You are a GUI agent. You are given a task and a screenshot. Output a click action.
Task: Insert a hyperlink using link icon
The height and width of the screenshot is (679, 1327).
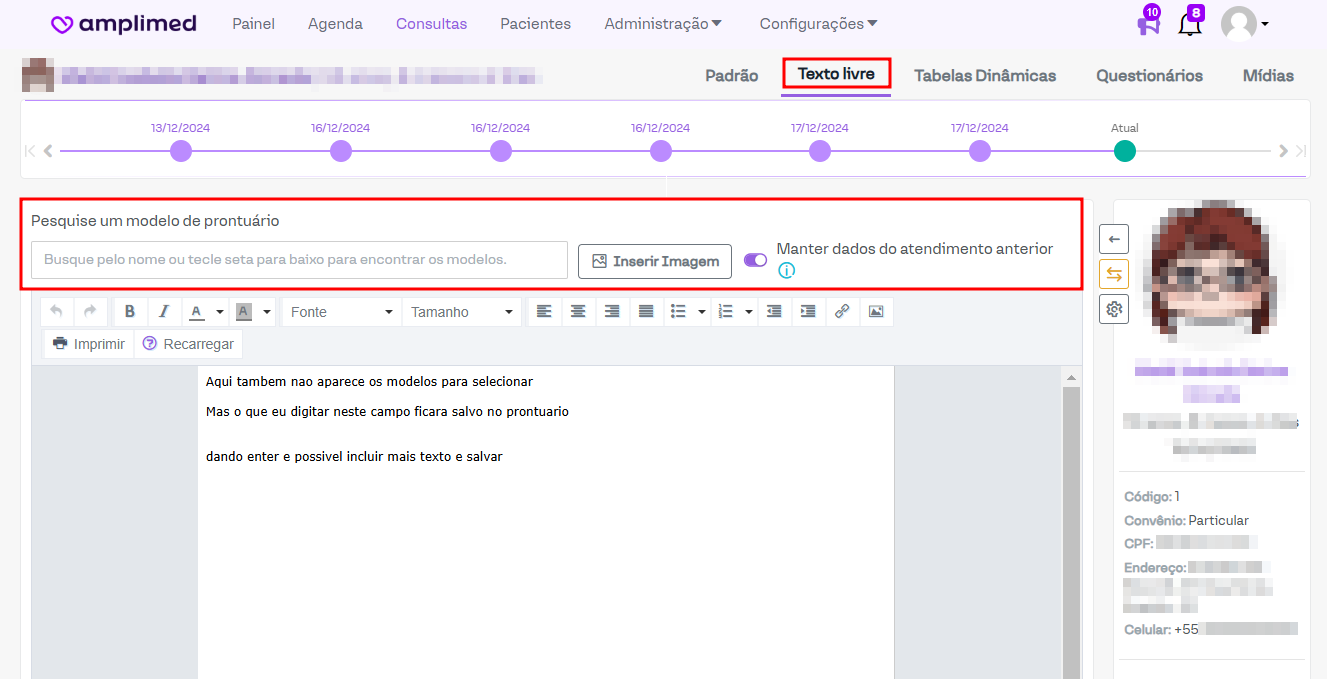click(842, 312)
